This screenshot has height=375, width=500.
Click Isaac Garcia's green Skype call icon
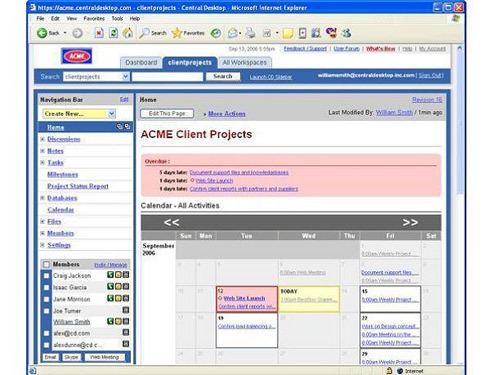pyautogui.click(x=110, y=286)
